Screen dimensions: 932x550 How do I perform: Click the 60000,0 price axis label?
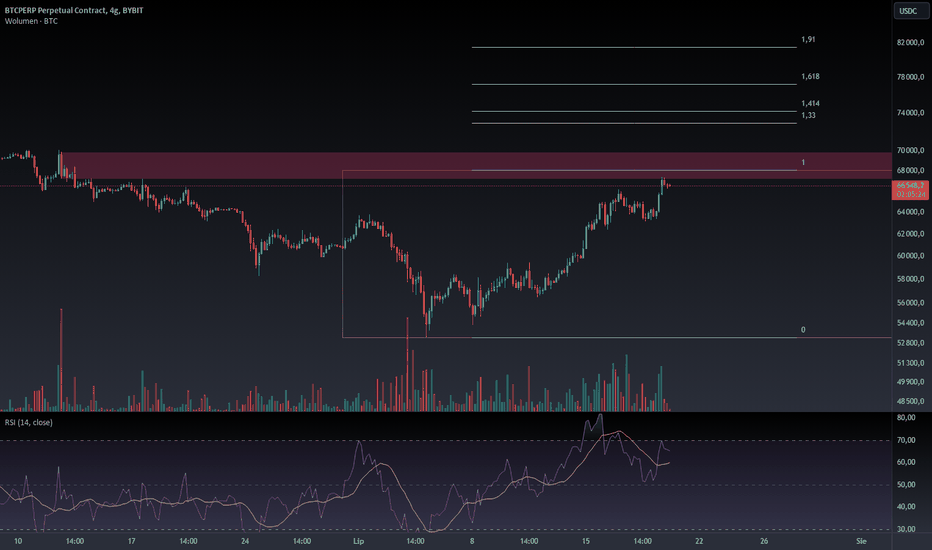click(x=911, y=256)
